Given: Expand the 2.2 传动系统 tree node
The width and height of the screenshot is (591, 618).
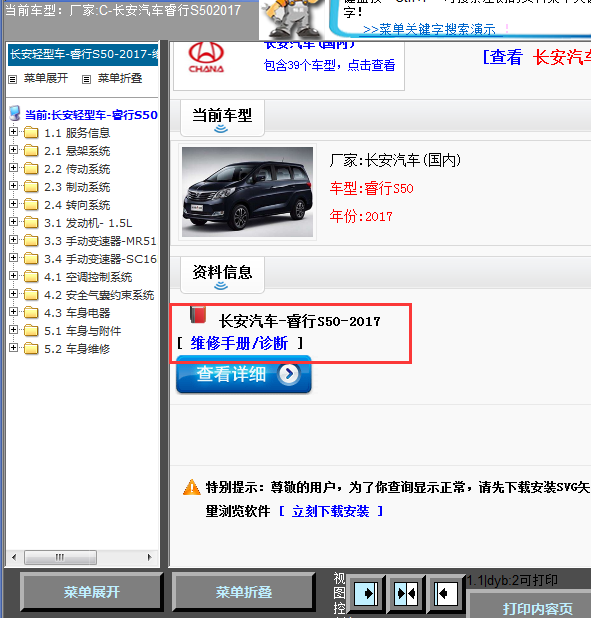Looking at the screenshot, I should coord(13,168).
